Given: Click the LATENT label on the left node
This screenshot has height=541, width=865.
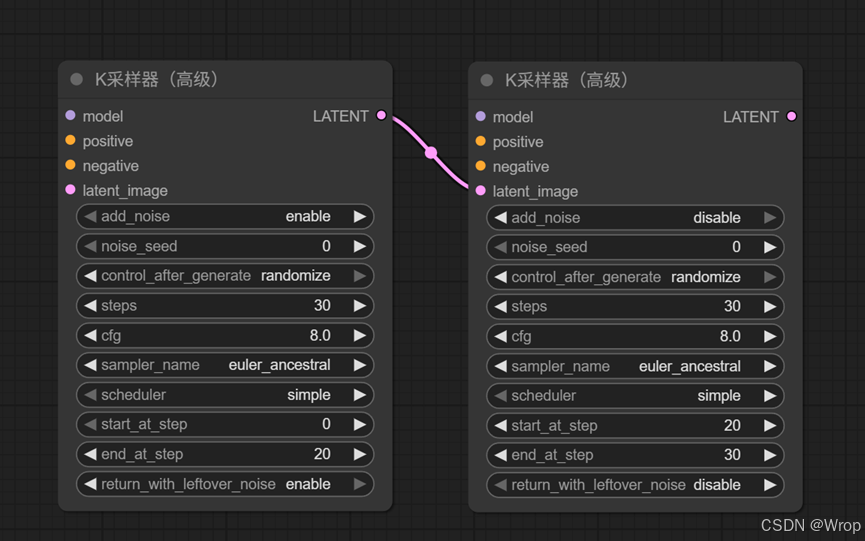Looking at the screenshot, I should coord(340,116).
